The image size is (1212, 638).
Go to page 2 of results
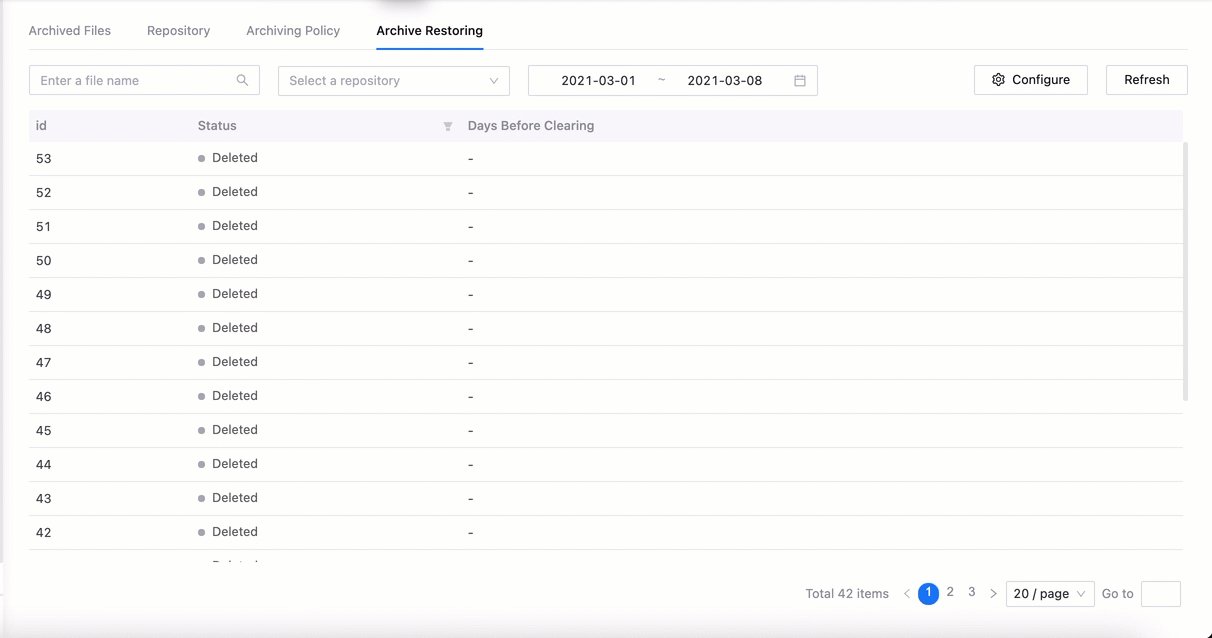pyautogui.click(x=950, y=593)
